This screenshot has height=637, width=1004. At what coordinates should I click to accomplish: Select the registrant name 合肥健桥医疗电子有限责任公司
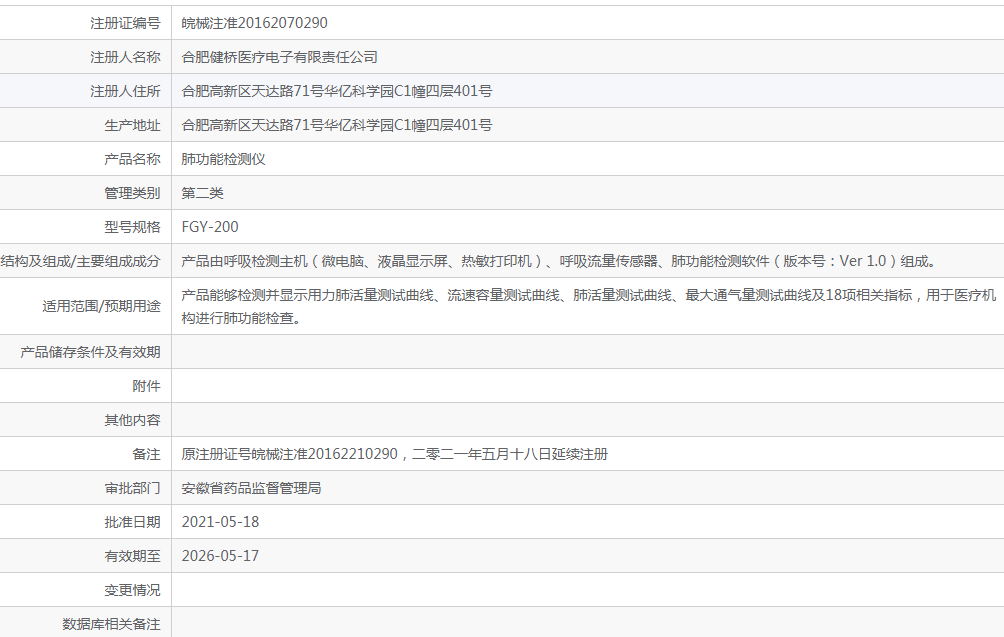click(279, 57)
